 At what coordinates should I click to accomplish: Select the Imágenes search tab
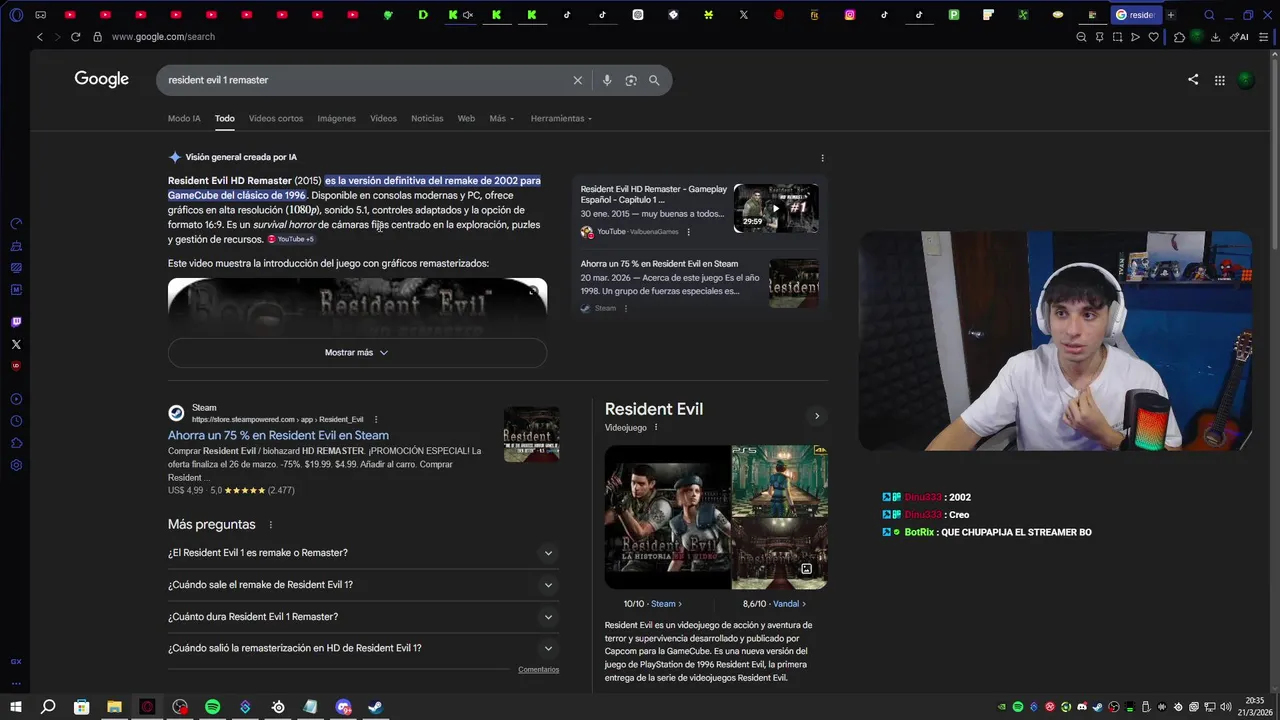(336, 118)
